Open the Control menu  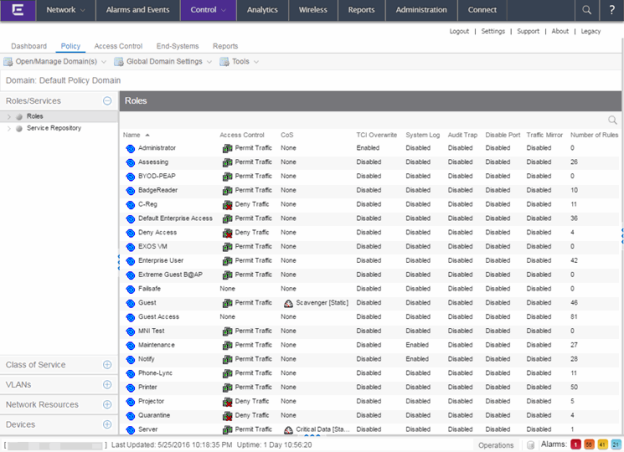tap(208, 10)
